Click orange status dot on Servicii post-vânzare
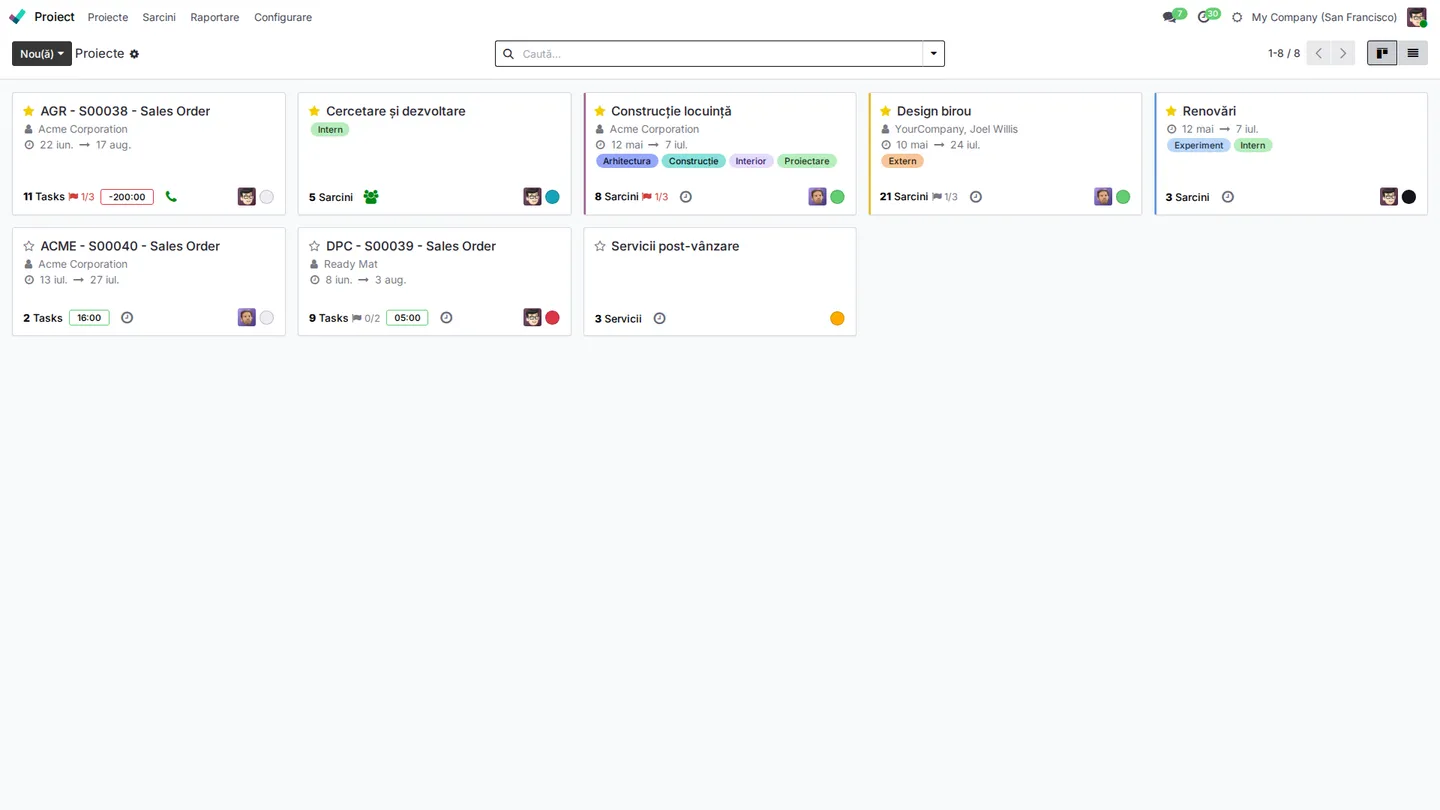This screenshot has height=810, width=1440. tap(837, 319)
